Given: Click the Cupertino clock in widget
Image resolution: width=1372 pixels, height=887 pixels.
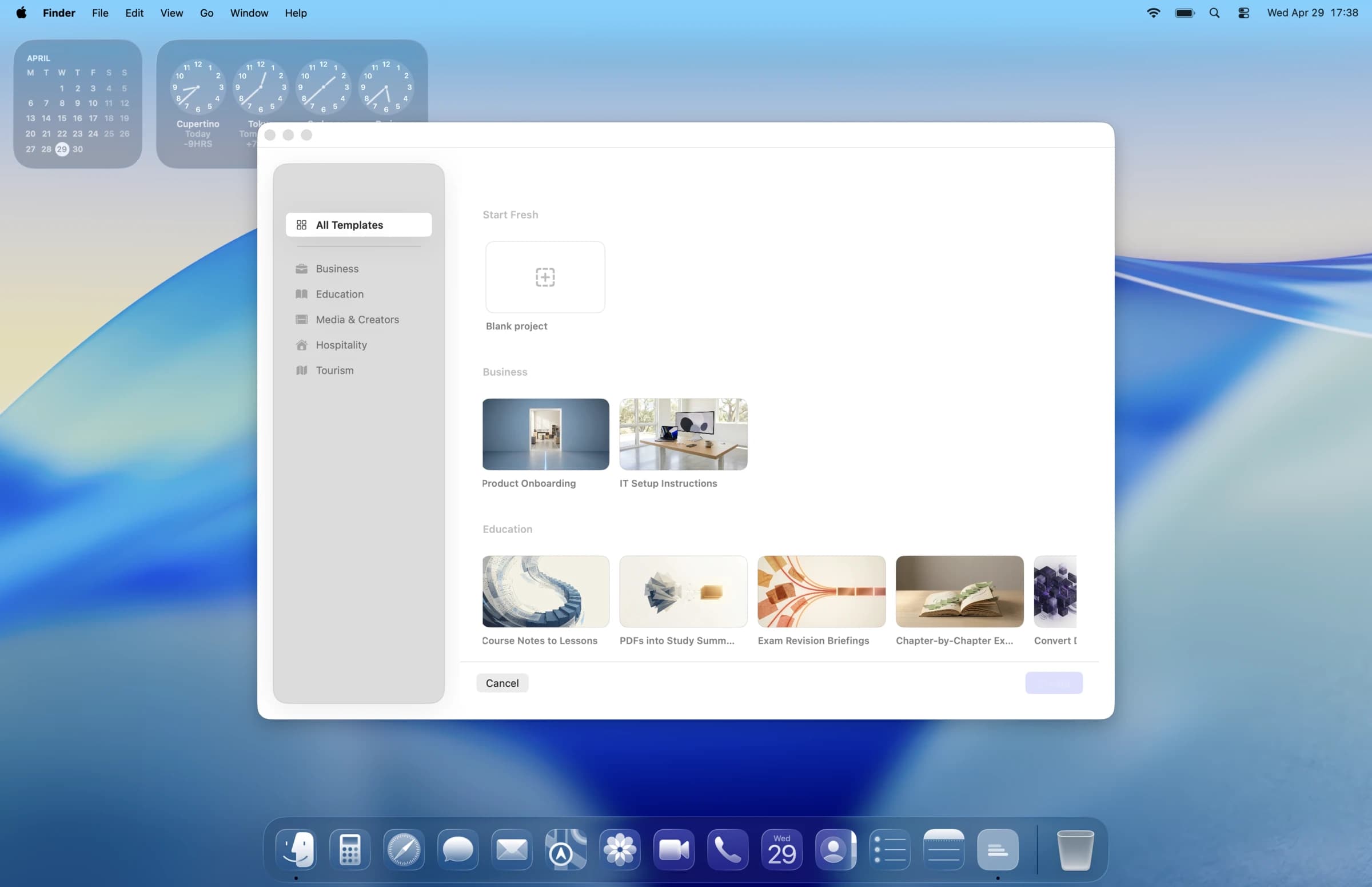Looking at the screenshot, I should click(x=197, y=86).
